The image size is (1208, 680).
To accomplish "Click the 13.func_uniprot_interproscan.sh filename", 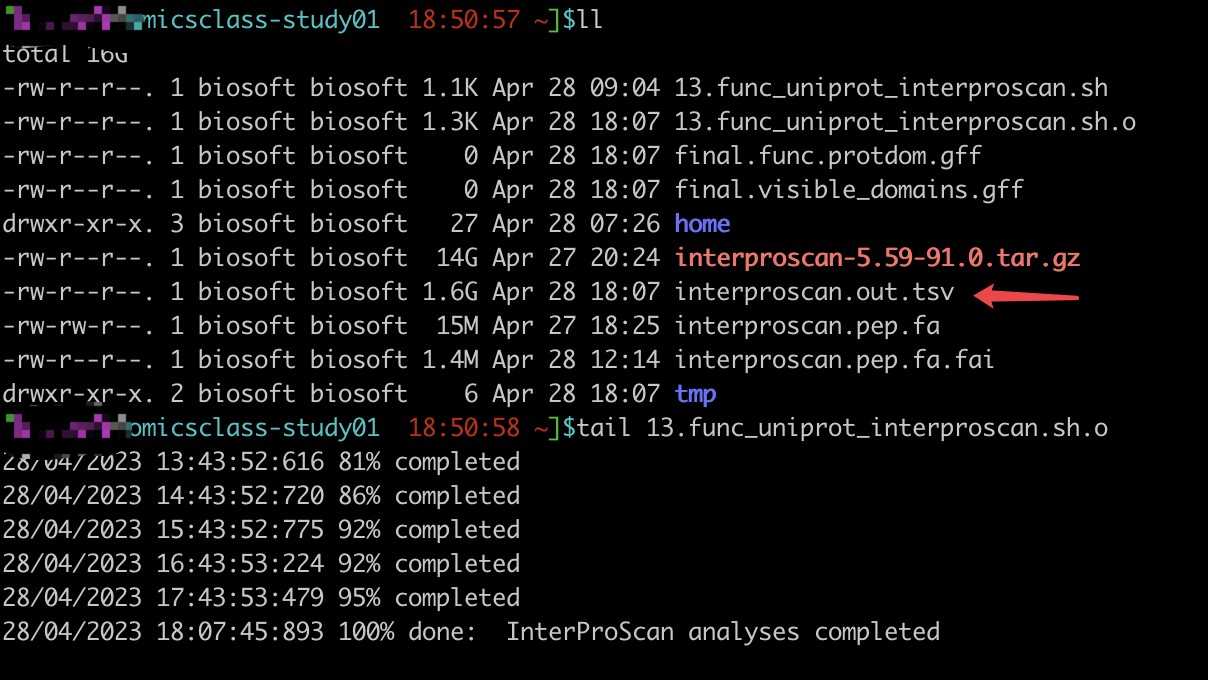I will [x=891, y=88].
